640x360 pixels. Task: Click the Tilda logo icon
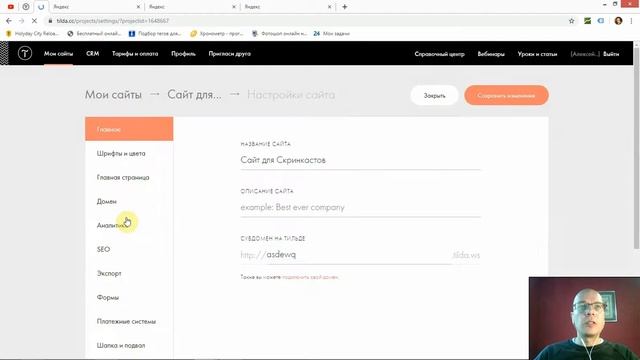(x=24, y=53)
